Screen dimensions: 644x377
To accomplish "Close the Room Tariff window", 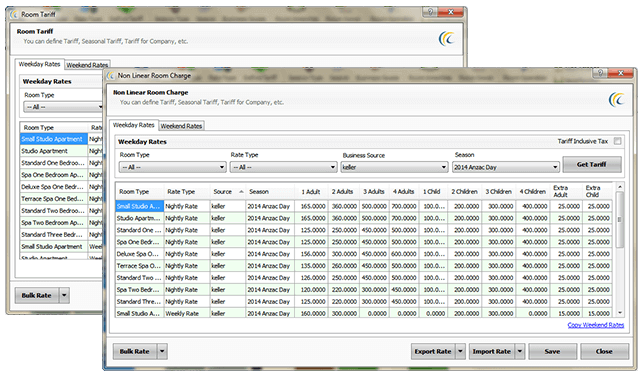I will [x=451, y=12].
